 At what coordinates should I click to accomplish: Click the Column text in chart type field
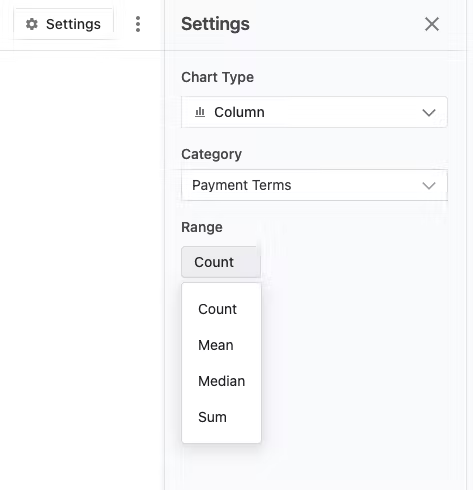click(239, 112)
